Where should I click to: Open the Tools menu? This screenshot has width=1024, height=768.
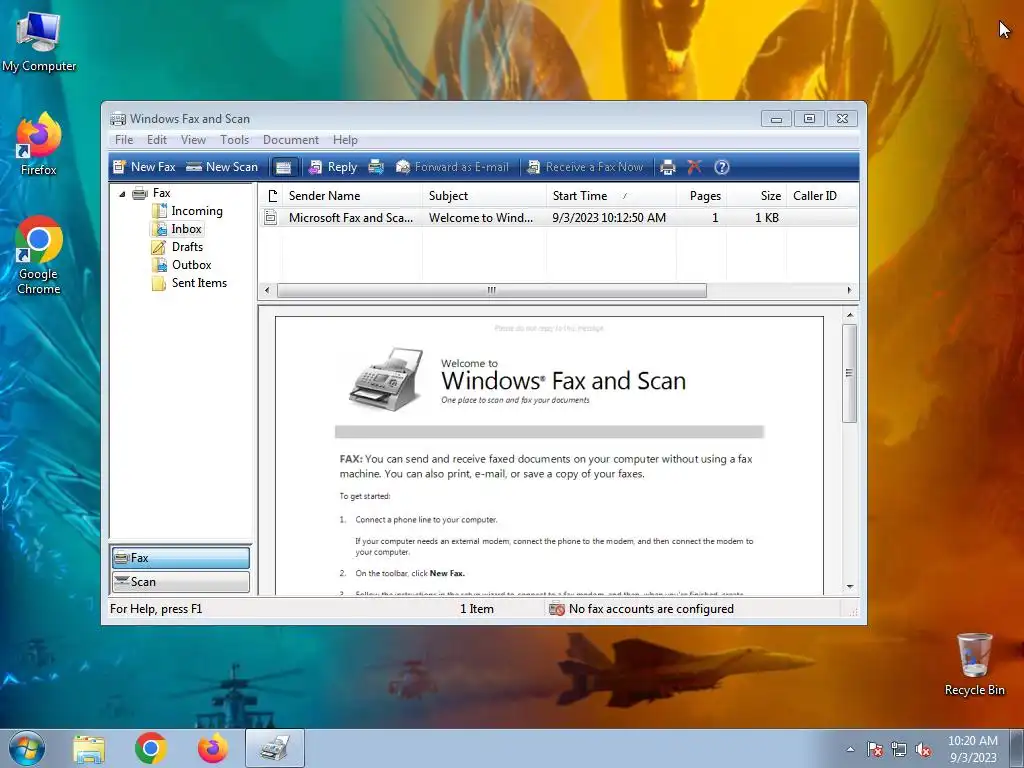click(x=234, y=140)
